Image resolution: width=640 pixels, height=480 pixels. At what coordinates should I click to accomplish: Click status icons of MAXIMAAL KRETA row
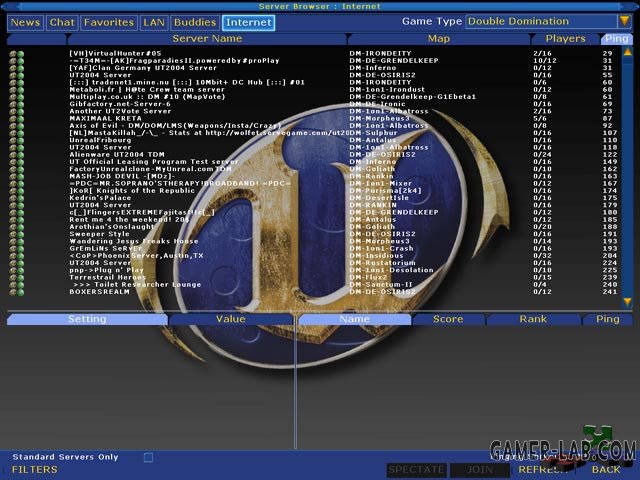(x=17, y=118)
